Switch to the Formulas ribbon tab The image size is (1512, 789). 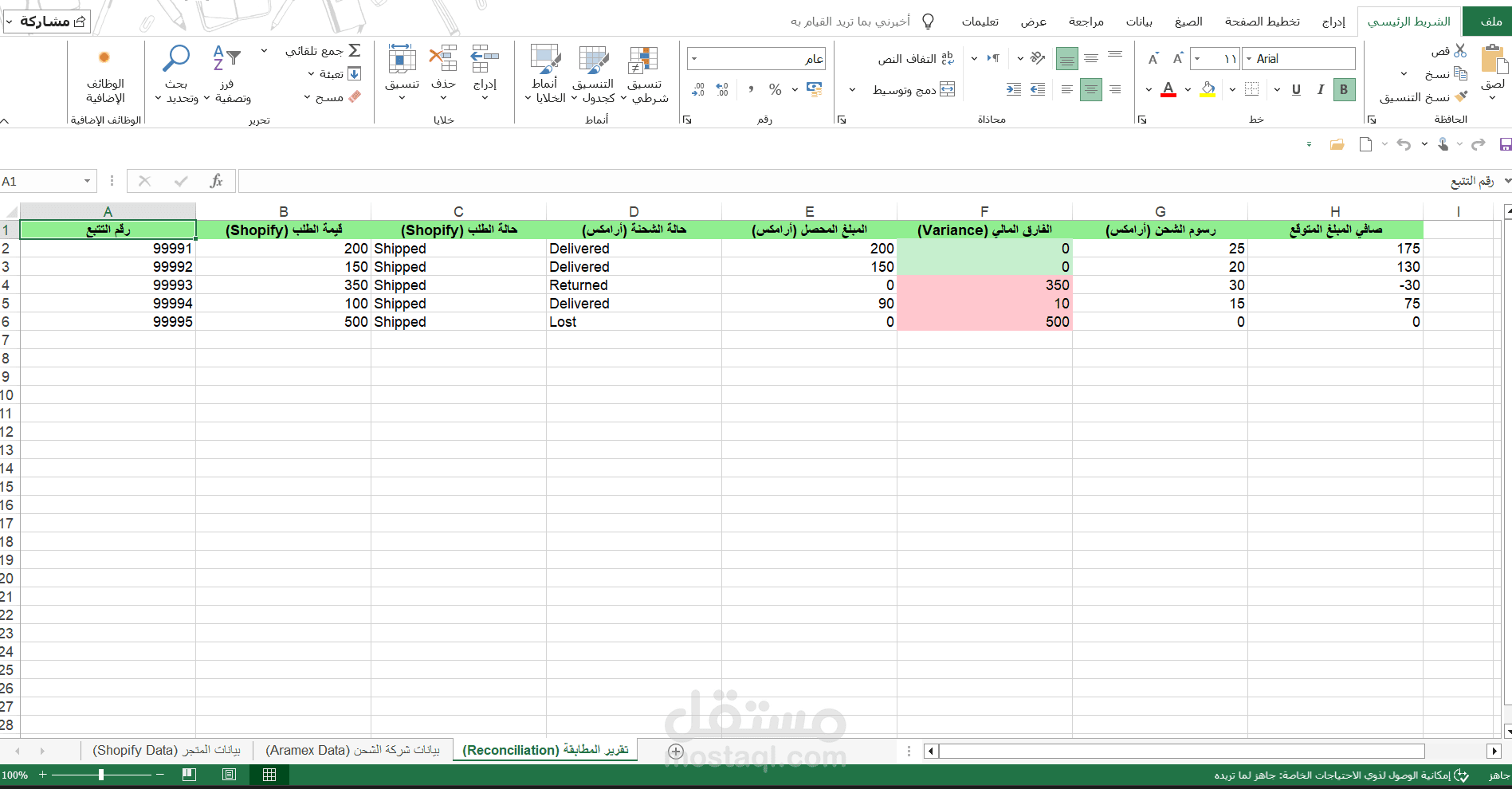coord(1188,22)
